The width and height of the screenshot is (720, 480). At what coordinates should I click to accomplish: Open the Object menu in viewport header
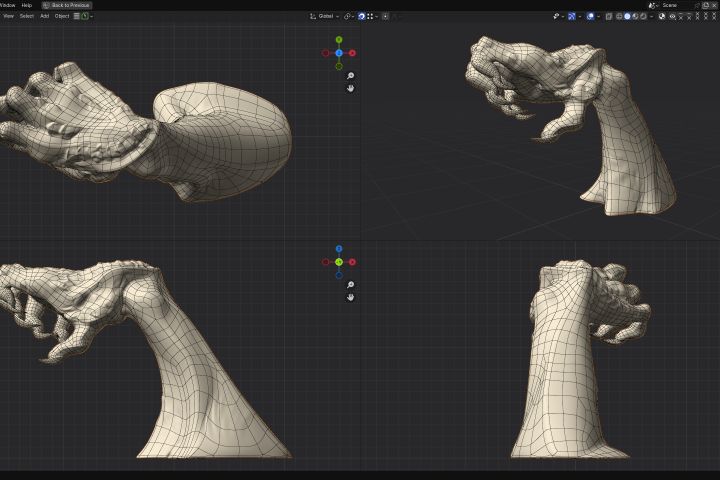point(62,16)
